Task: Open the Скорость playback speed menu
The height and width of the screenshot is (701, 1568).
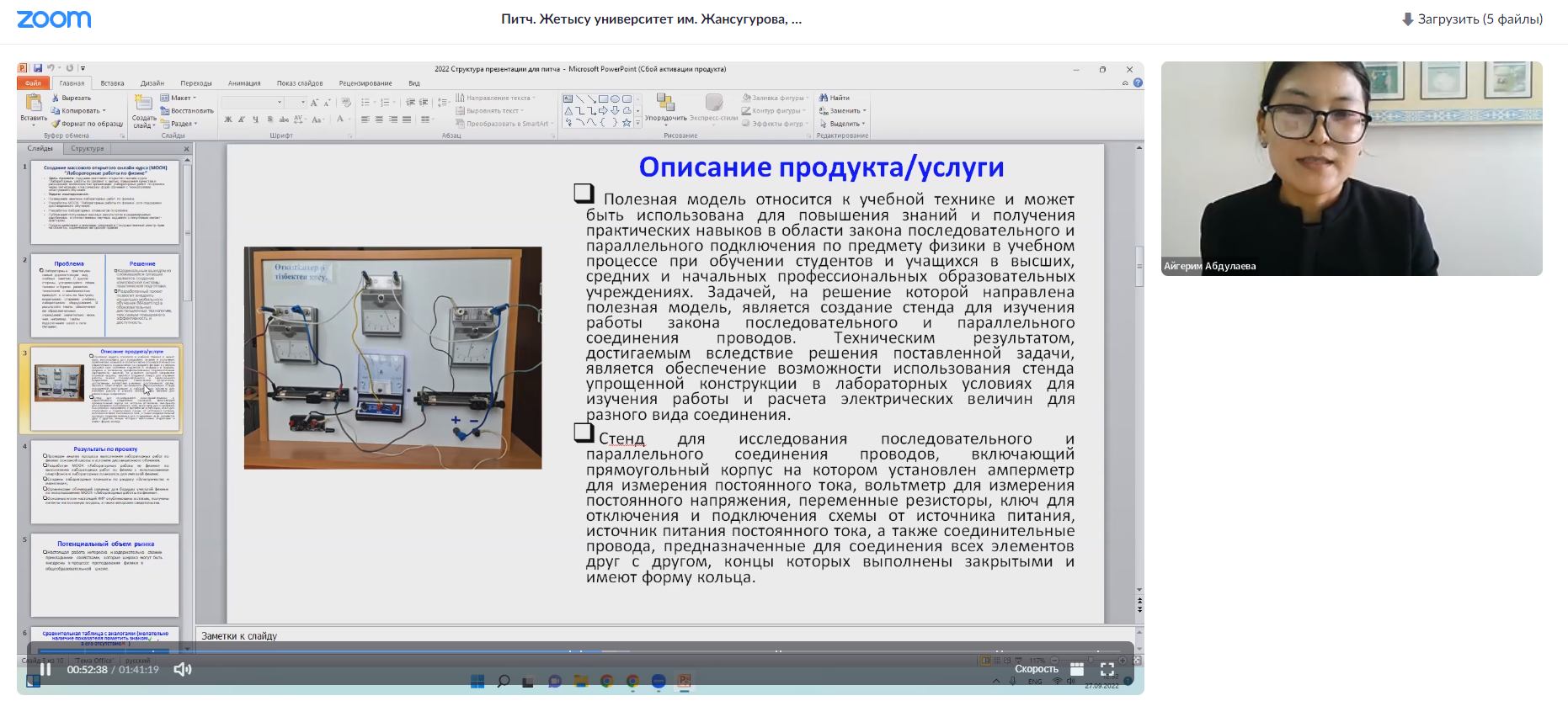Action: click(1036, 669)
